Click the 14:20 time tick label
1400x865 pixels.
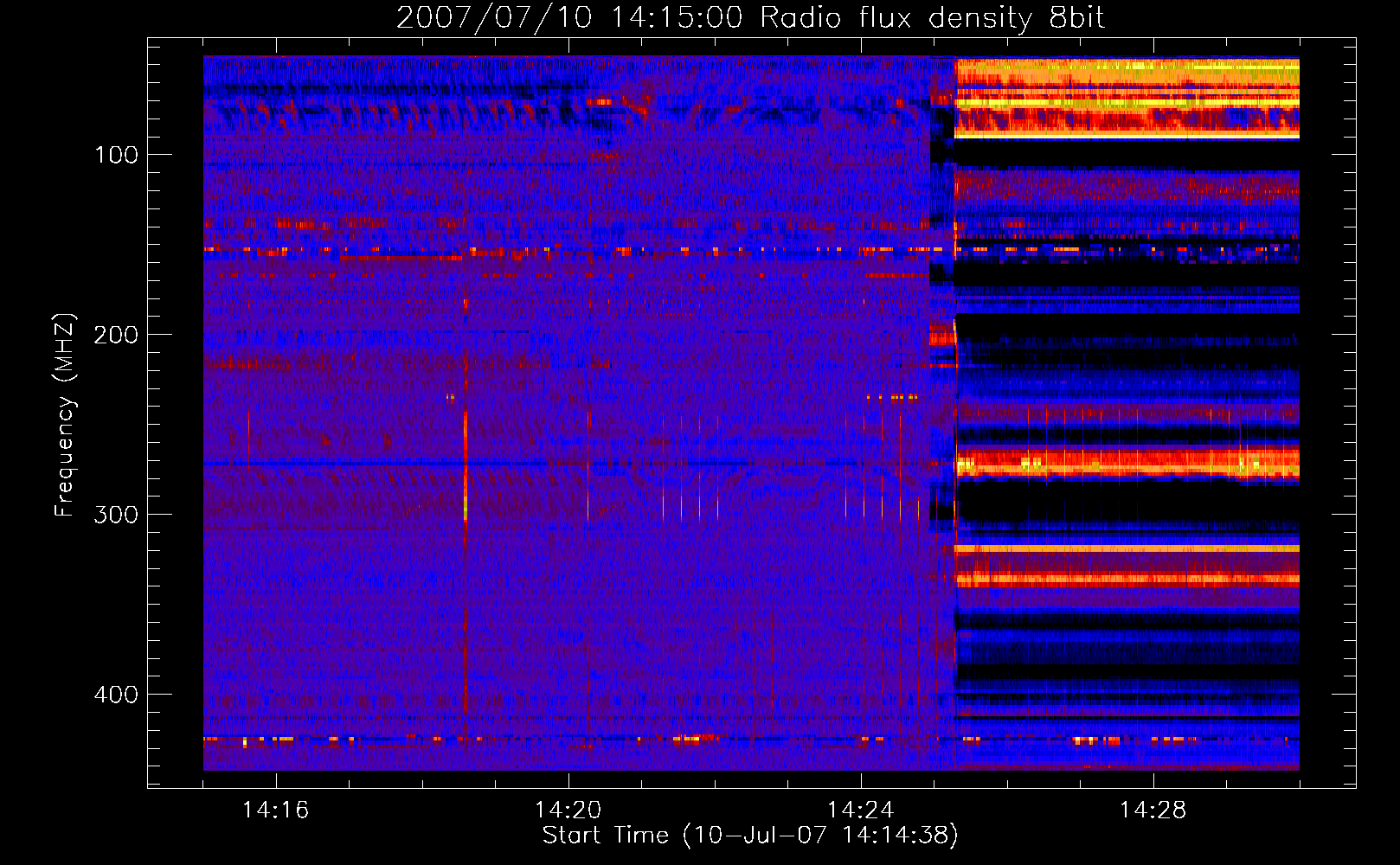(x=568, y=810)
